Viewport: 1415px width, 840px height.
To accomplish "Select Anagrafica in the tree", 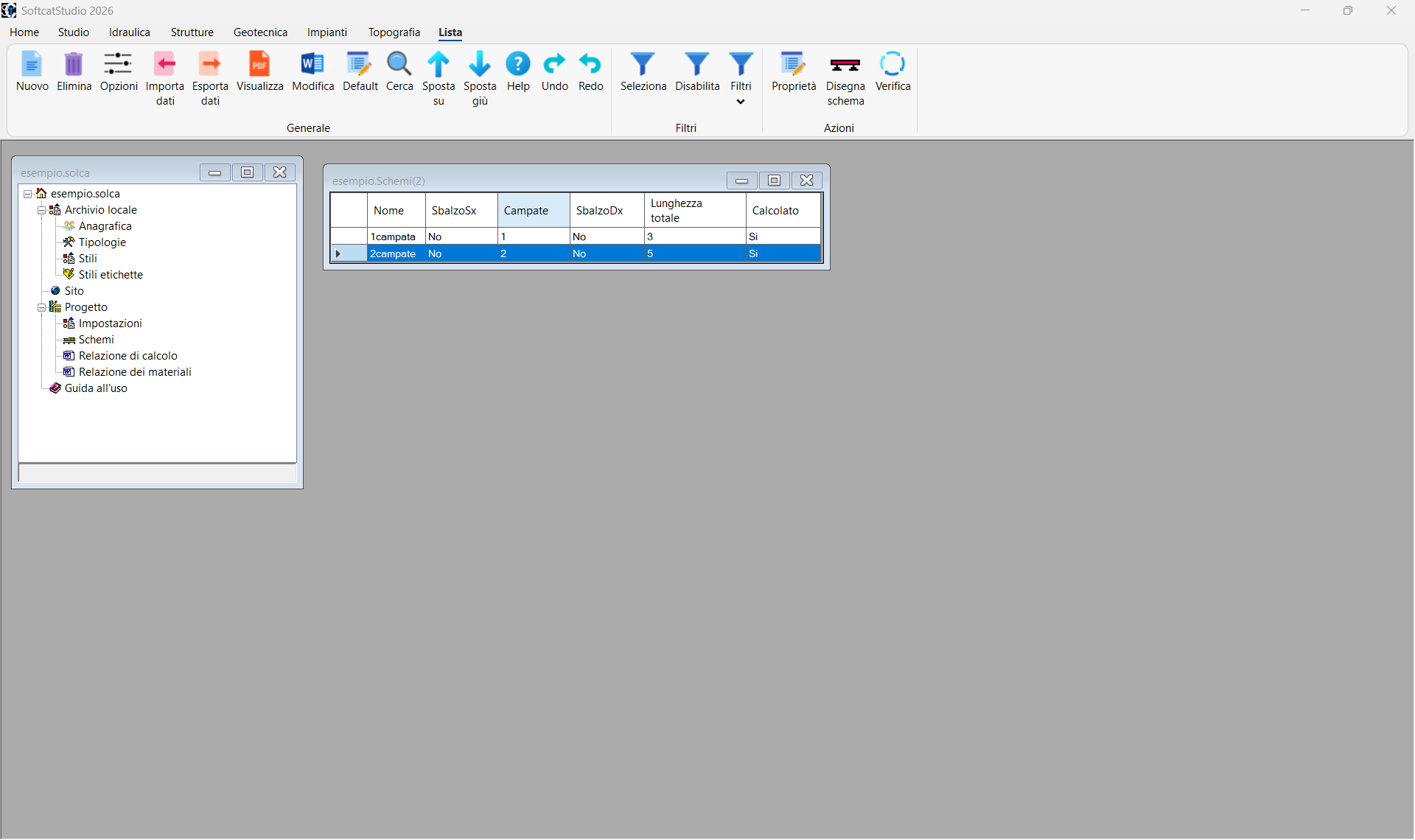I will click(x=105, y=226).
